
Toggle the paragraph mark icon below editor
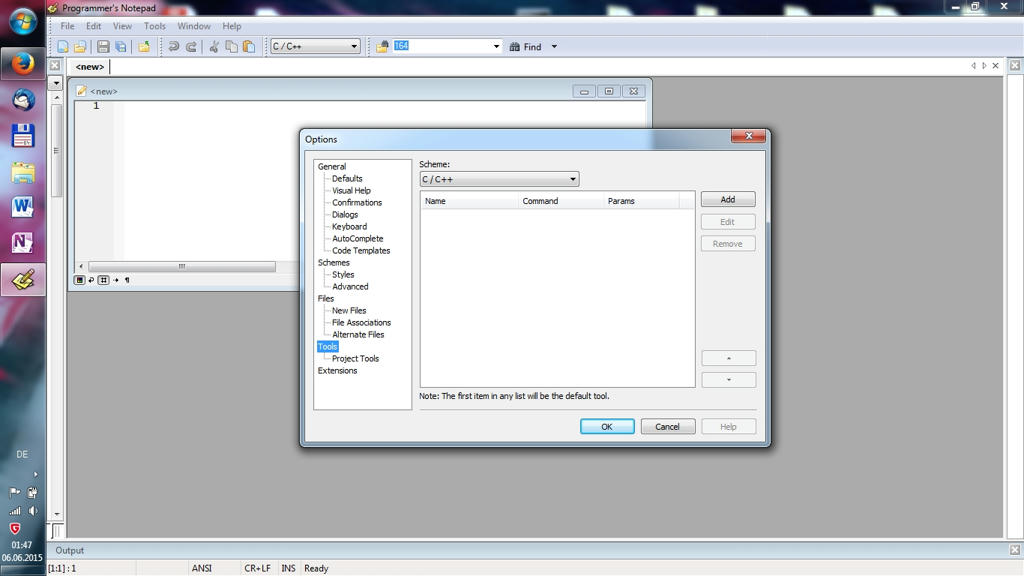127,280
